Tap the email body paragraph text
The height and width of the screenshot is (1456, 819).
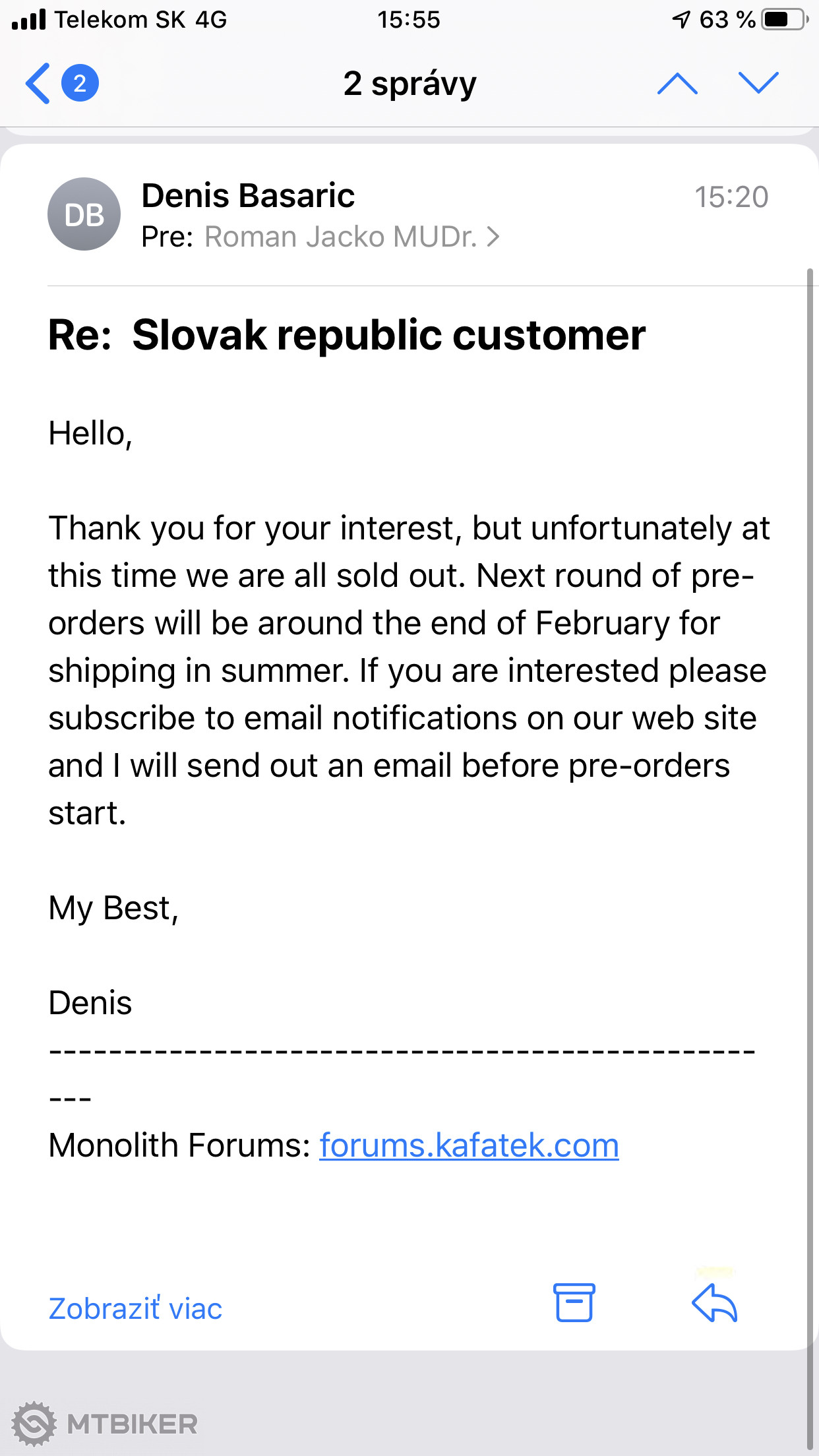tap(409, 671)
